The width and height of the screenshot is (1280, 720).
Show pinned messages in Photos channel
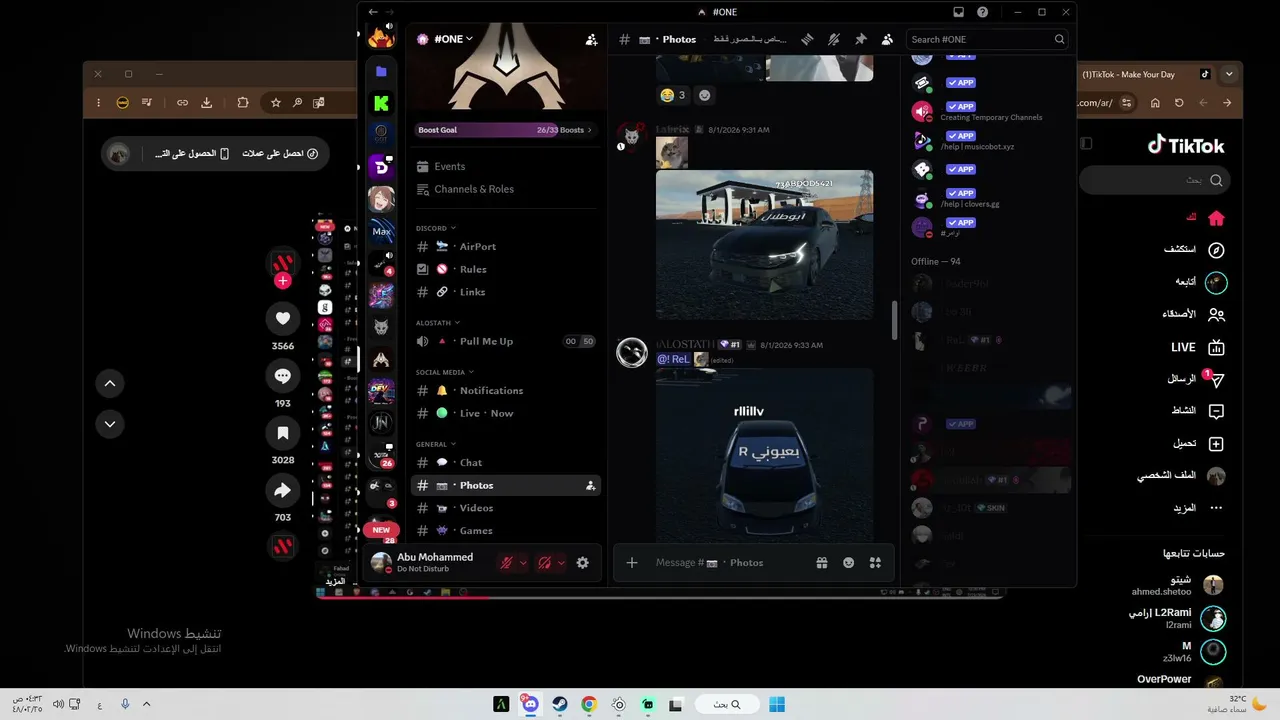click(860, 39)
